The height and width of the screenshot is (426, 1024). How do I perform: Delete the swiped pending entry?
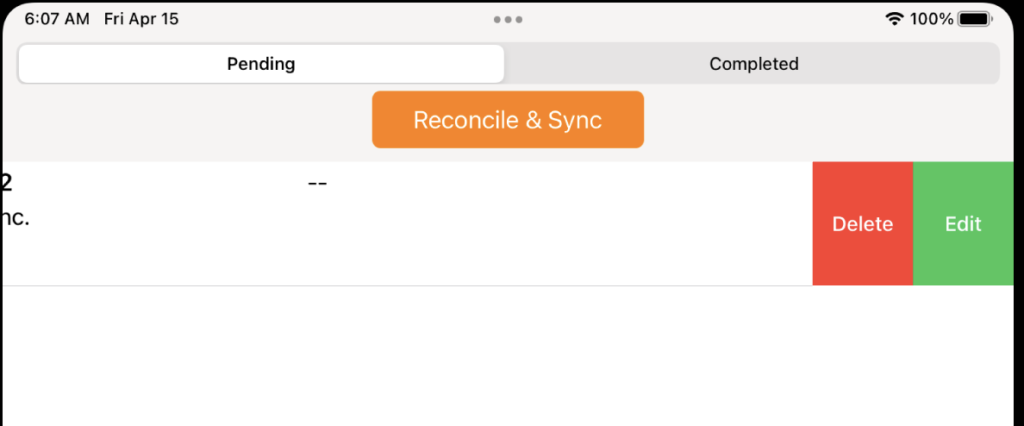pos(863,223)
